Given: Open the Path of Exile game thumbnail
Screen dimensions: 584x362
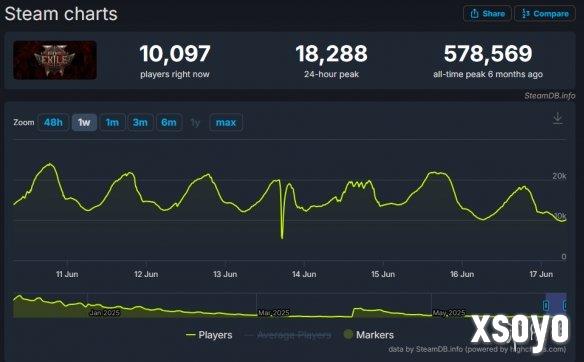Looking at the screenshot, I should coord(55,60).
